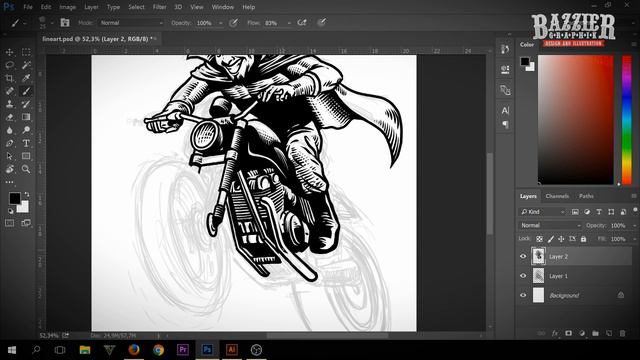The width and height of the screenshot is (640, 360).
Task: Click the Create new group folder icon
Action: (x=595, y=333)
